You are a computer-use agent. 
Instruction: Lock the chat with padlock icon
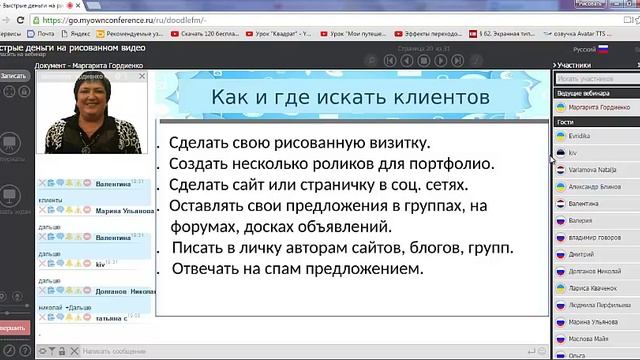tap(62, 351)
